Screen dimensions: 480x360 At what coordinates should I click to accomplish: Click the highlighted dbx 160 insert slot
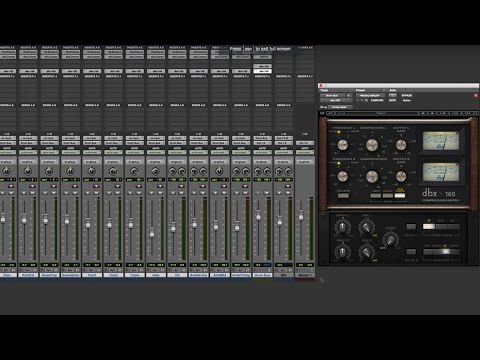(x=262, y=71)
